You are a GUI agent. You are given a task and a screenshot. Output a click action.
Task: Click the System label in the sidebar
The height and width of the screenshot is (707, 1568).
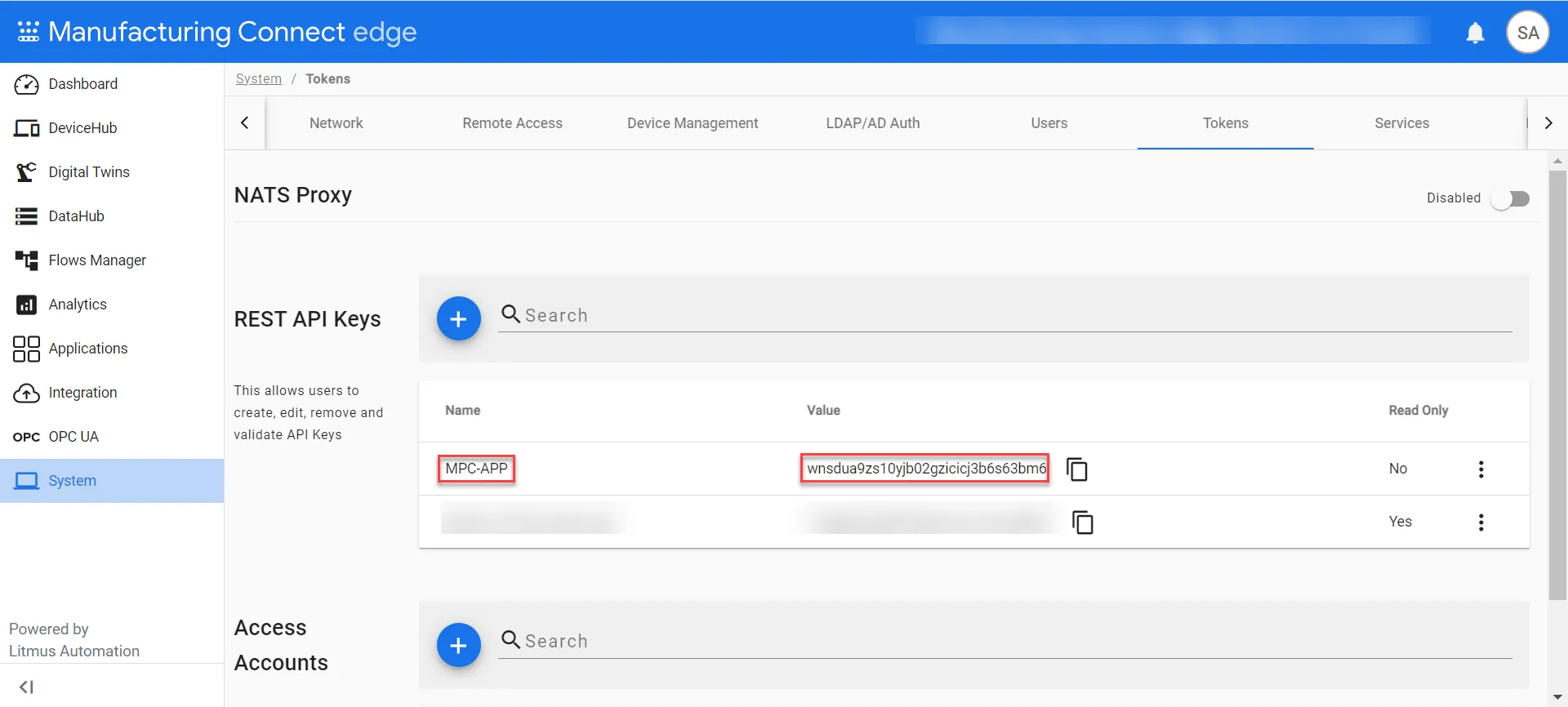[x=72, y=481]
